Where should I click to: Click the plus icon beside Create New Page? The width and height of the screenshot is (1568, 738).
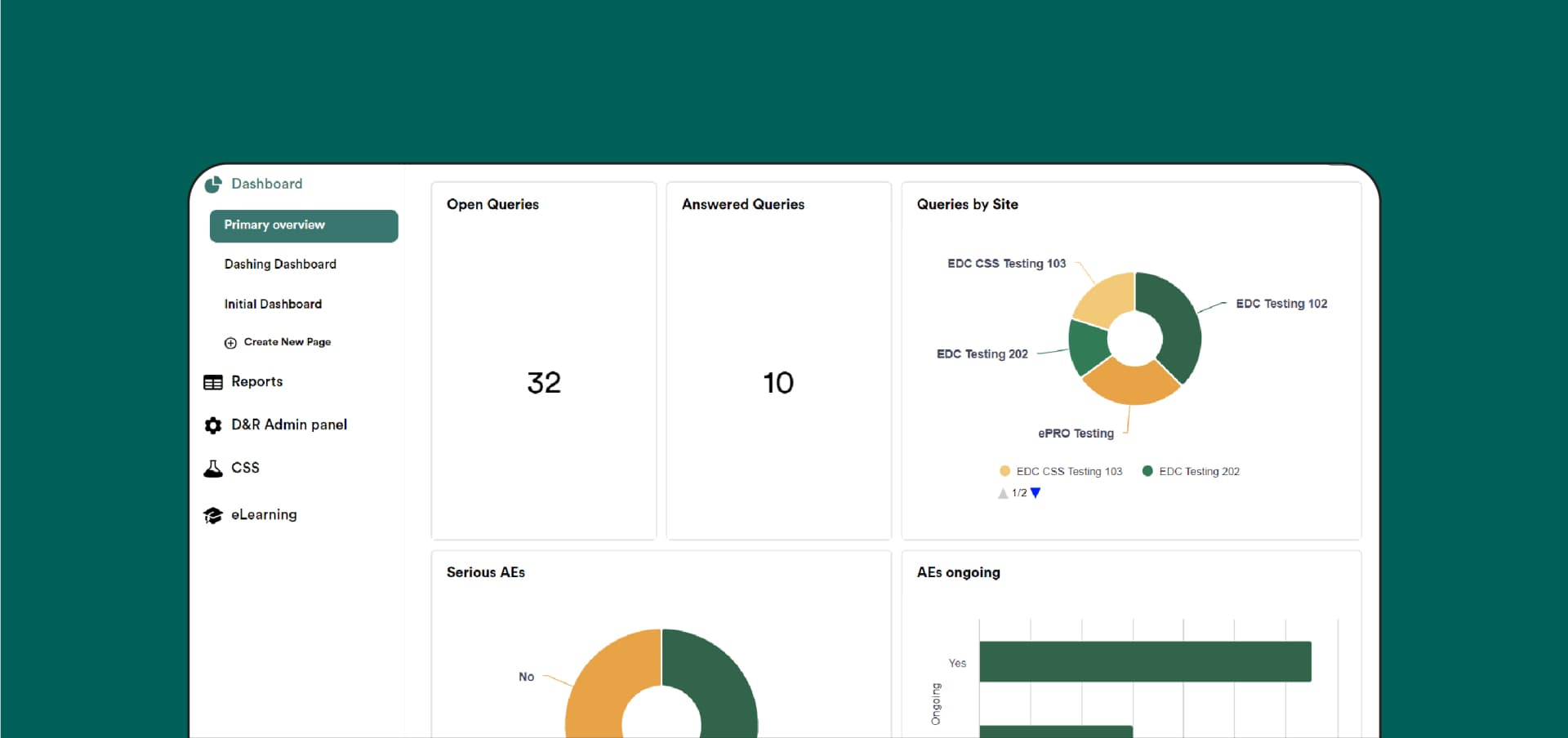pyautogui.click(x=230, y=343)
